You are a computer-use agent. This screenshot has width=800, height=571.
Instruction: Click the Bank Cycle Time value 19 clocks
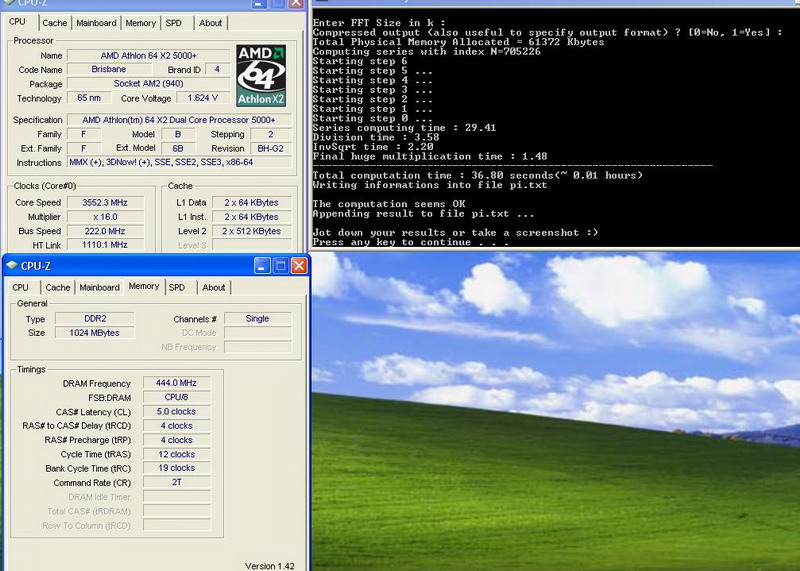point(177,468)
